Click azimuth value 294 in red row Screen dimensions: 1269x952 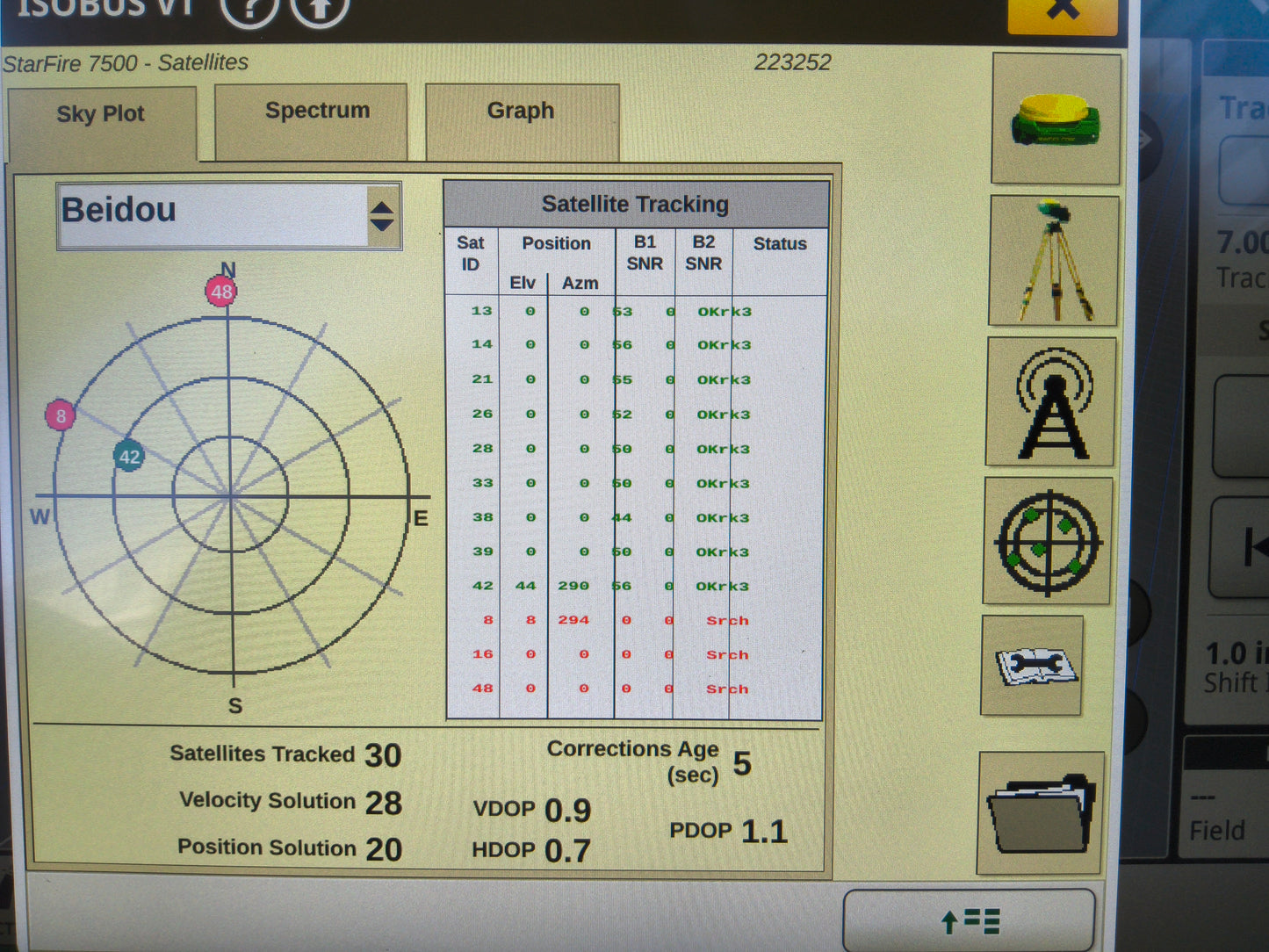(573, 620)
